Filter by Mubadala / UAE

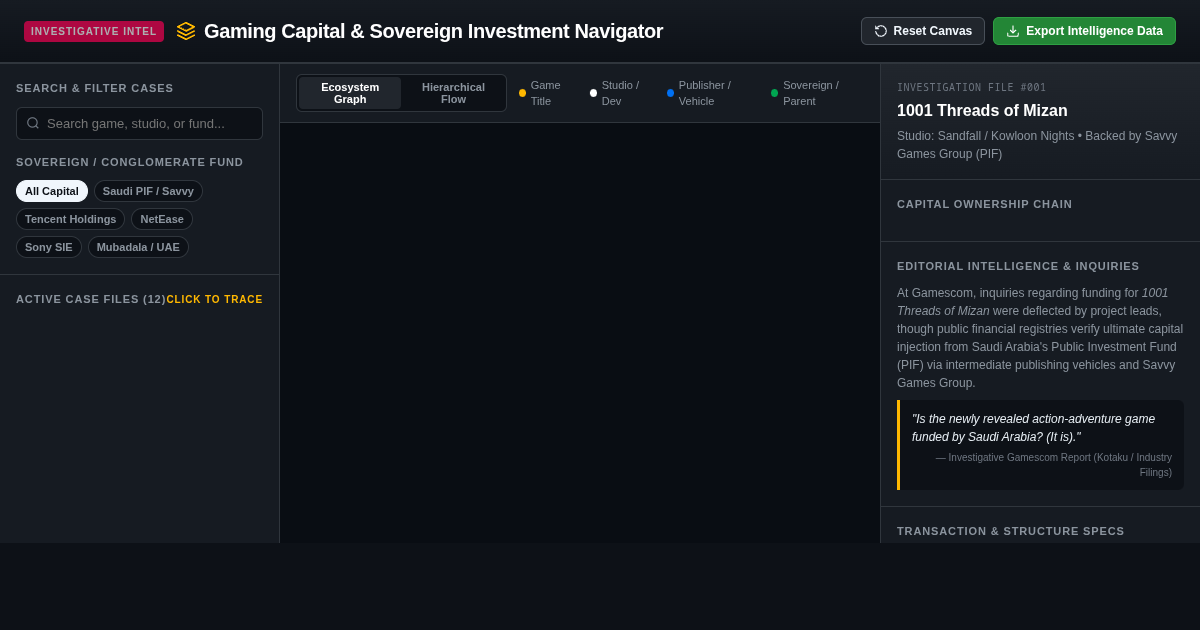pos(138,247)
